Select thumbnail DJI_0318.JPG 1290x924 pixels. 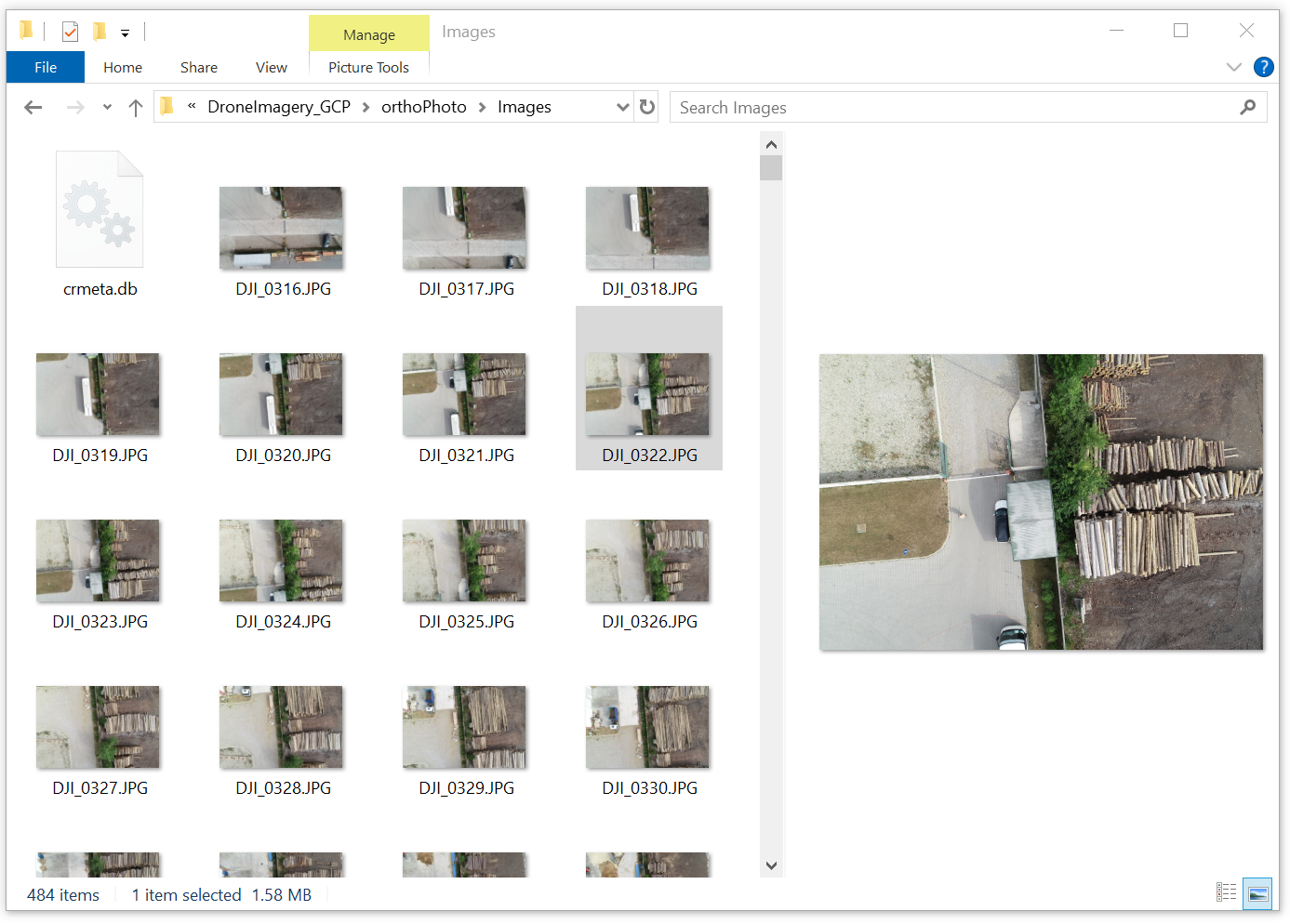[x=647, y=228]
